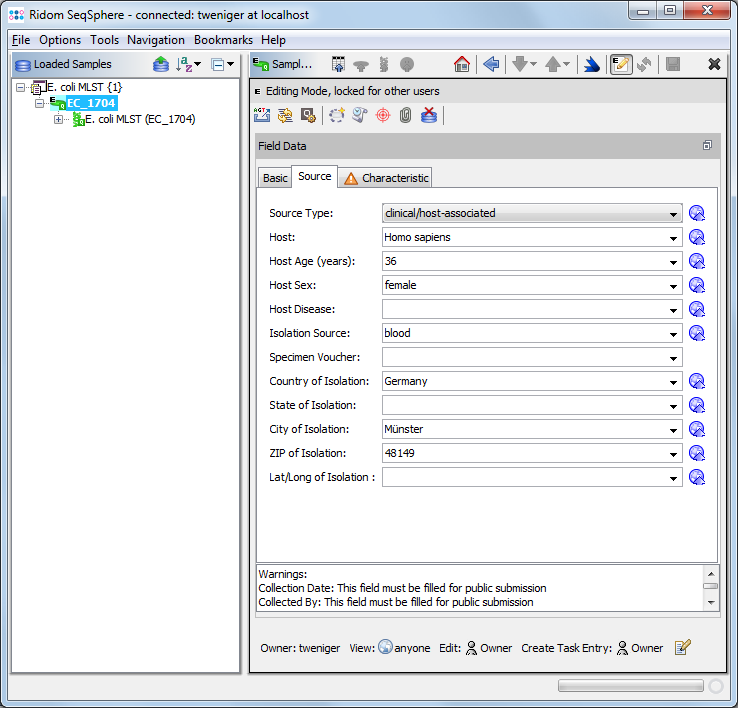Click the red target icon
738x708 pixels.
[383, 115]
